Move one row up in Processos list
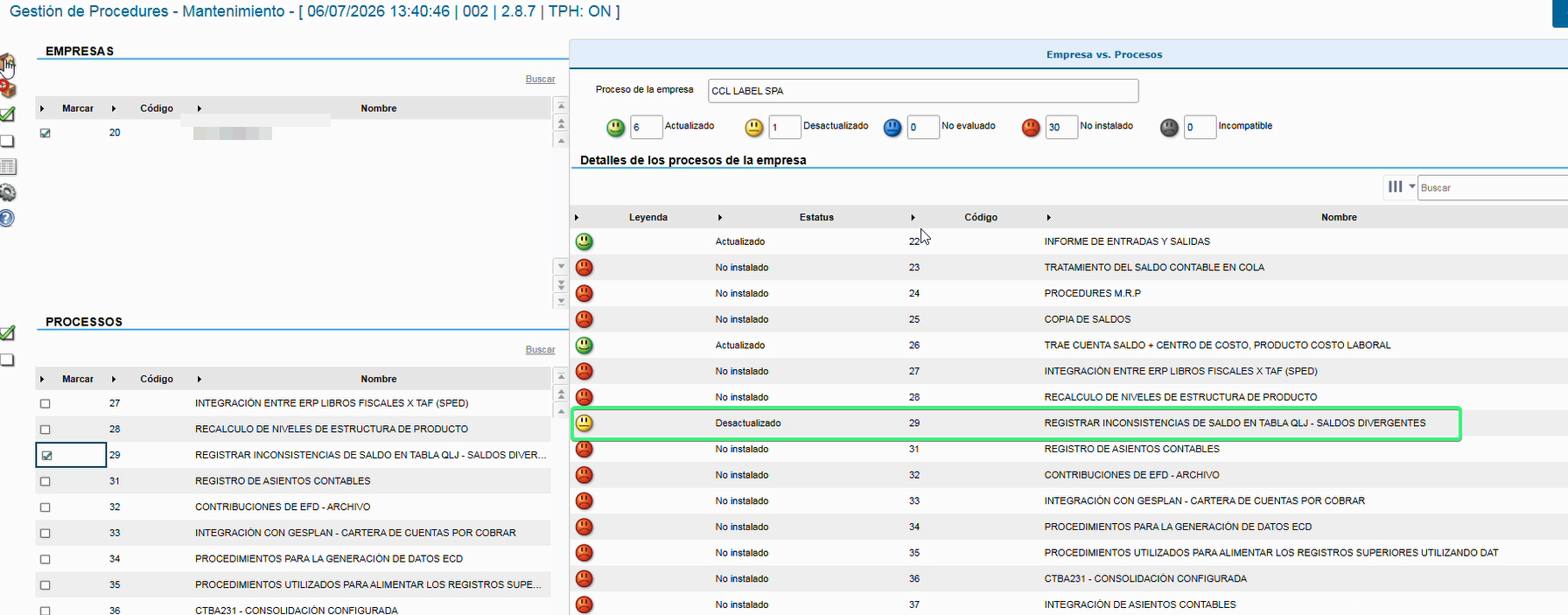The height and width of the screenshot is (615, 1568). (561, 410)
